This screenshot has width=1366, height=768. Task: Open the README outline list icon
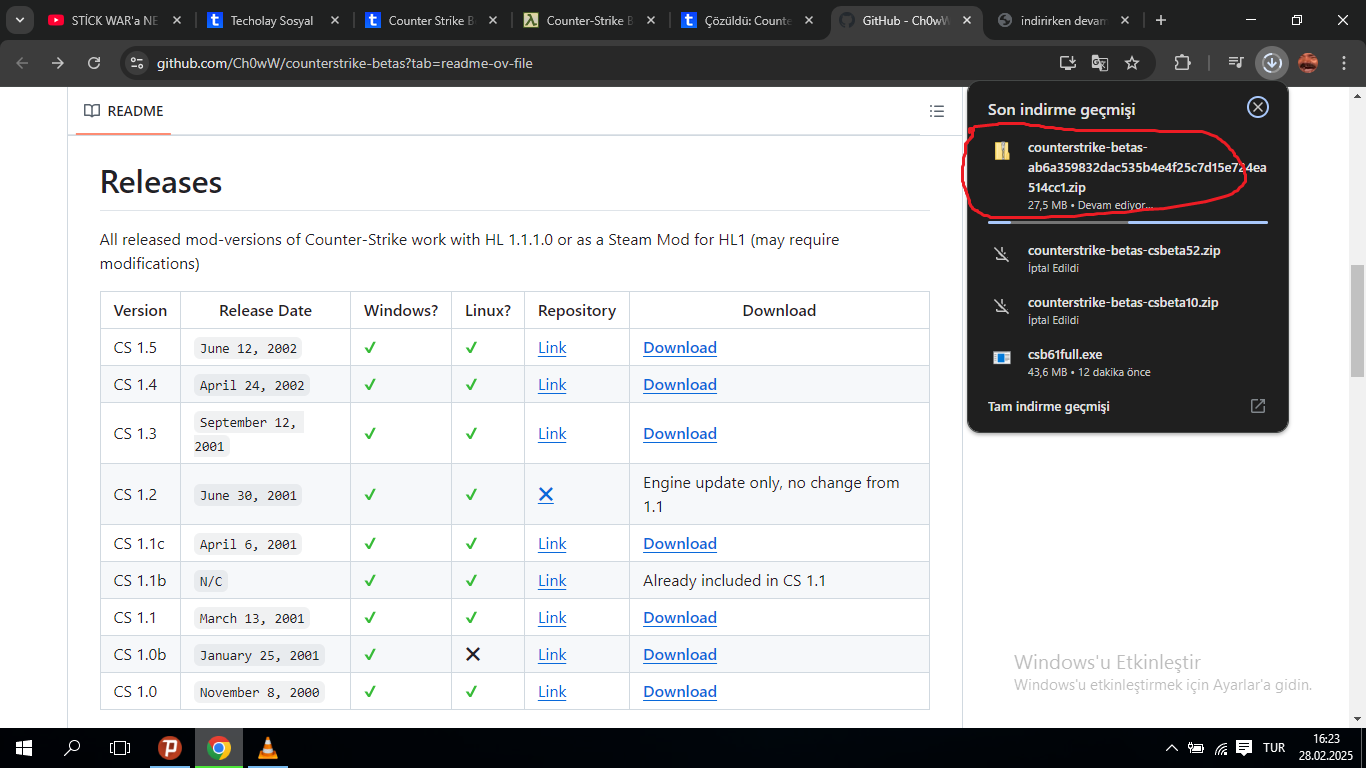click(937, 111)
